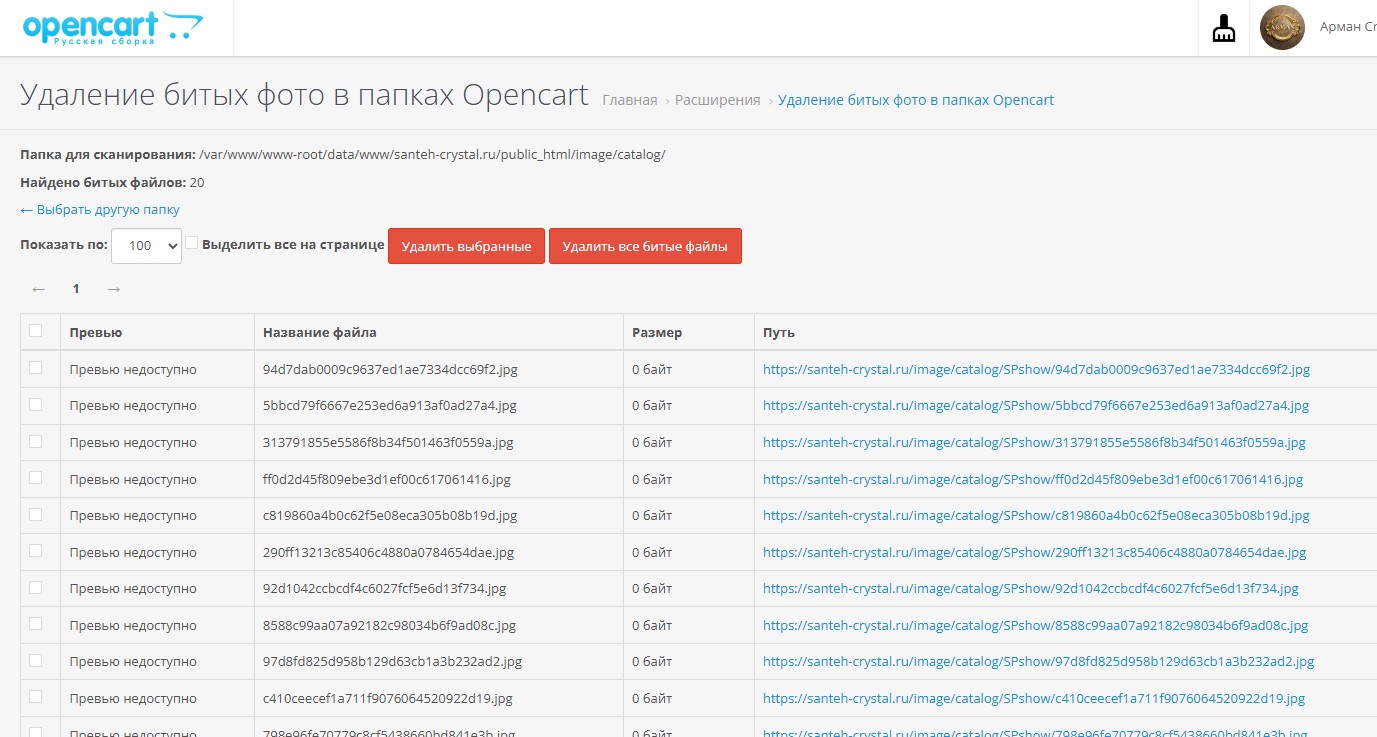Click '← Выбрать другую папку' link
1377x737 pixels.
pos(100,210)
